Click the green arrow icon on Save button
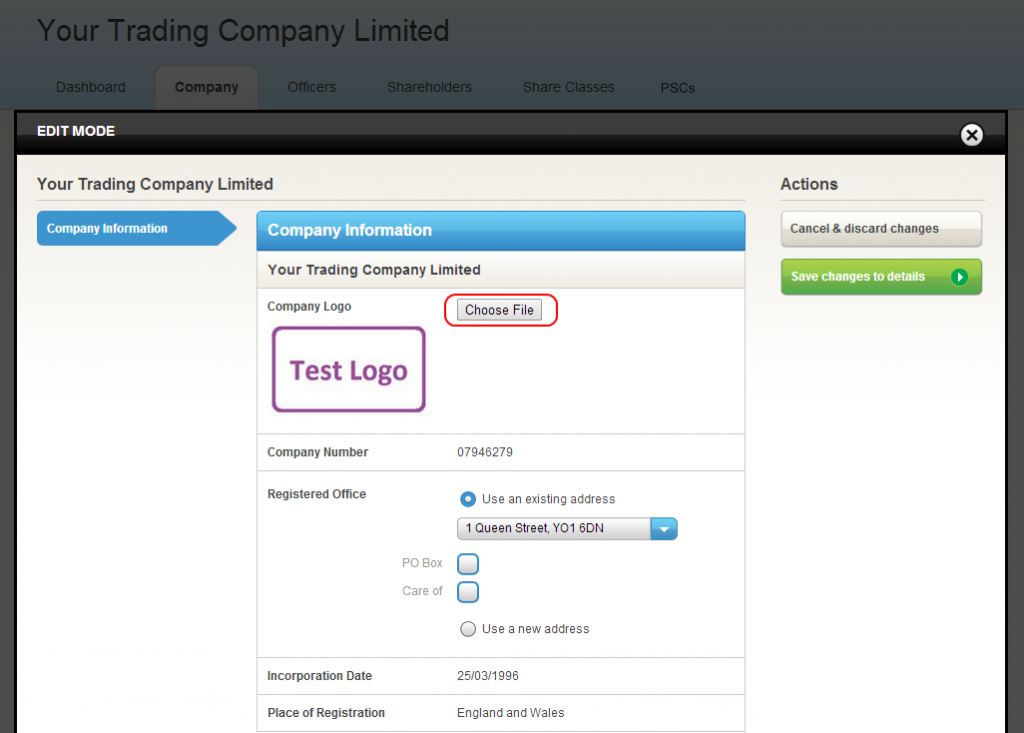This screenshot has height=733, width=1024. click(959, 277)
